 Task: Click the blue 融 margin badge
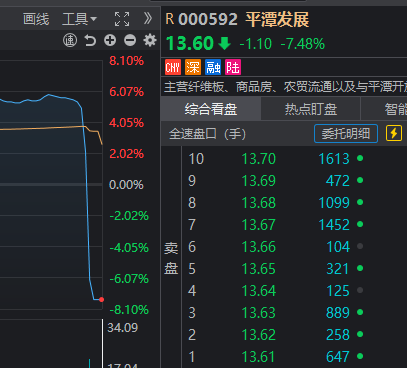[213, 67]
